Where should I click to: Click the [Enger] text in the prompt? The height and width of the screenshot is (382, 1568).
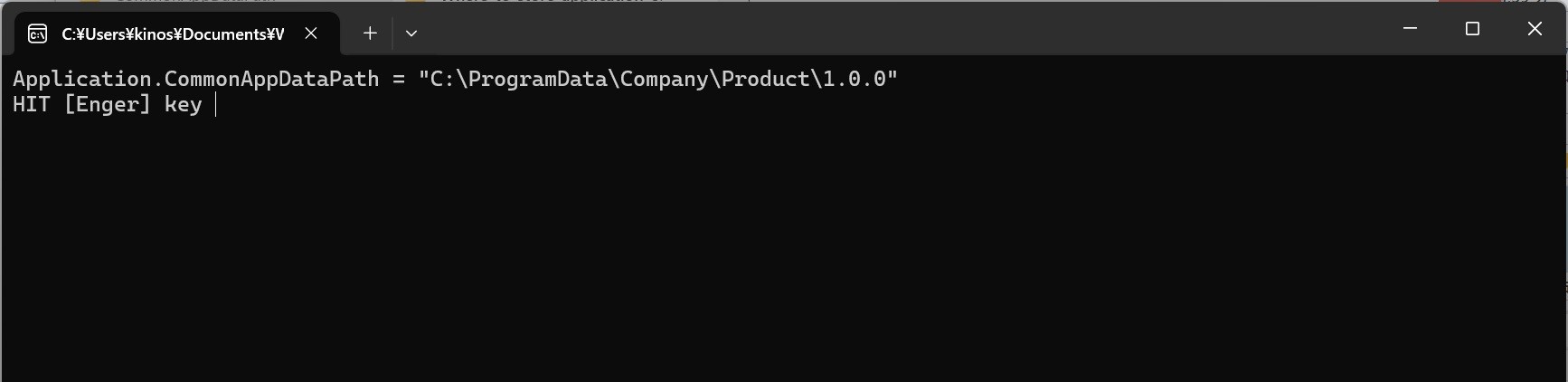(x=108, y=105)
